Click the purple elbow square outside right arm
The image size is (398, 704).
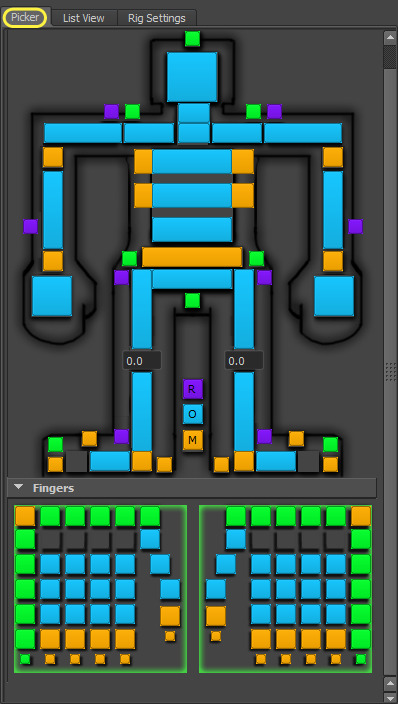(x=355, y=226)
